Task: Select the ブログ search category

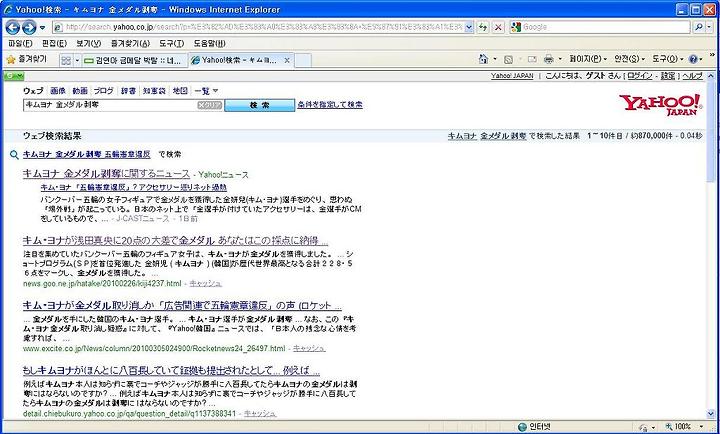Action: point(104,91)
